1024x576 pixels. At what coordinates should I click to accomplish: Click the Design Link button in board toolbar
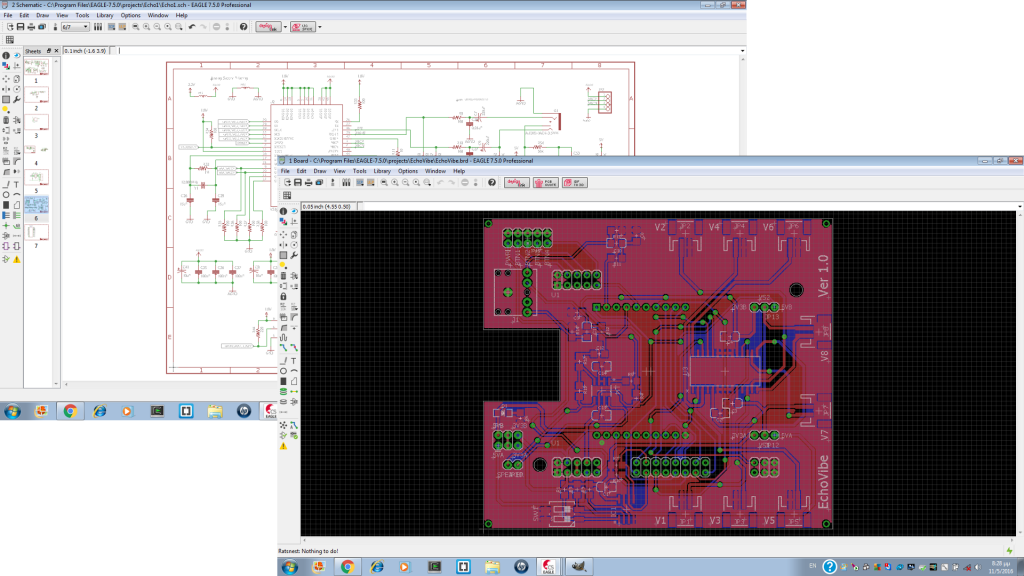pos(517,182)
